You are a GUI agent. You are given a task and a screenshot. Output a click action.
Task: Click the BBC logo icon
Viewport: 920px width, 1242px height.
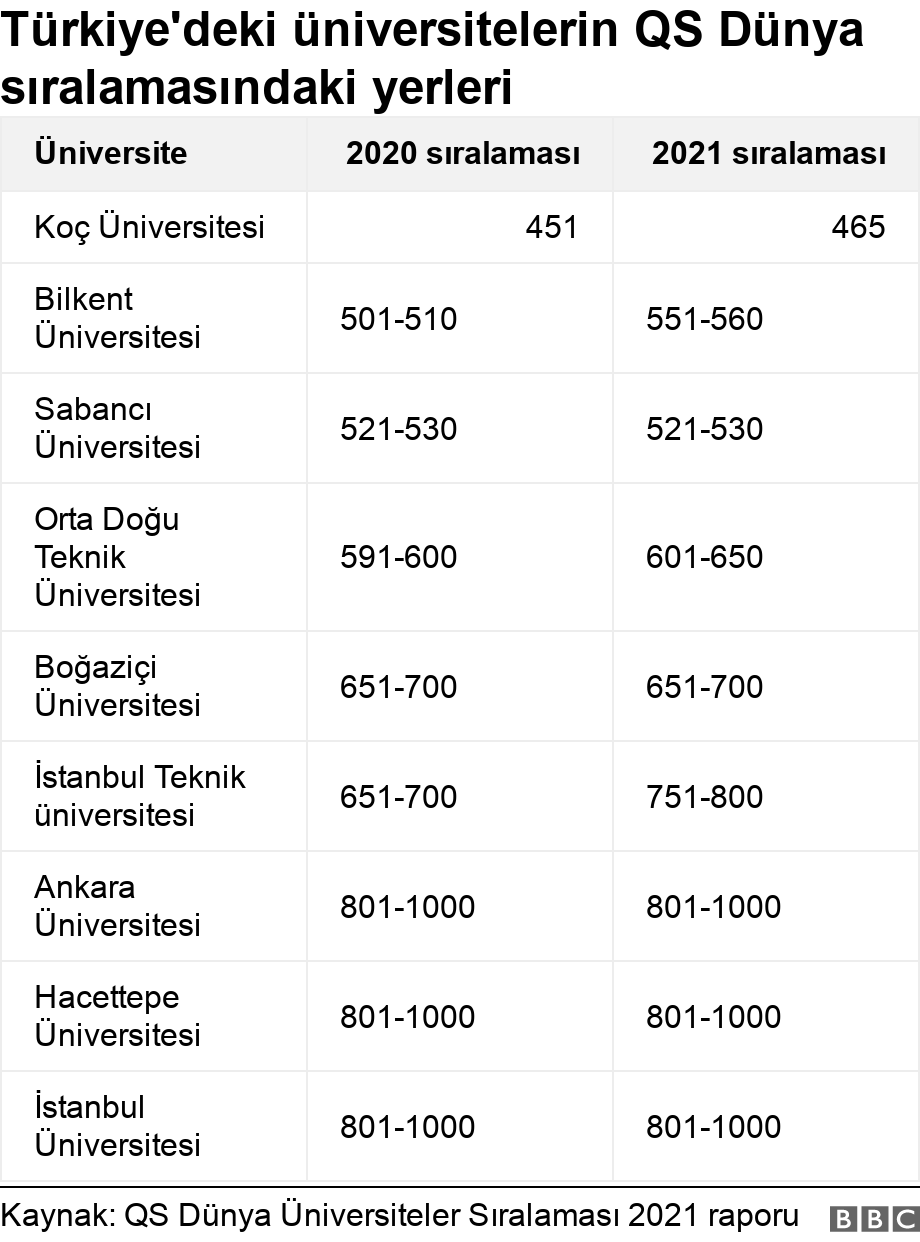[x=872, y=1218]
